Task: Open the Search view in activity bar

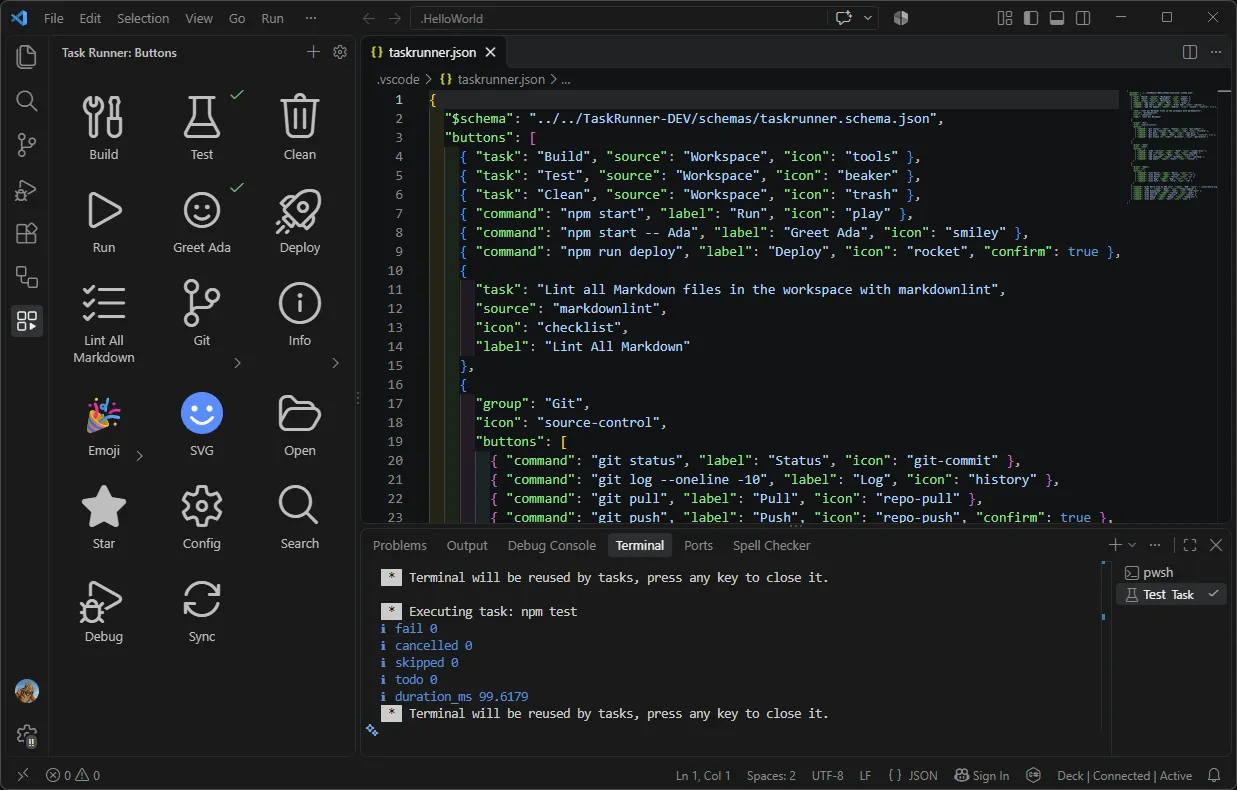Action: tap(27, 101)
